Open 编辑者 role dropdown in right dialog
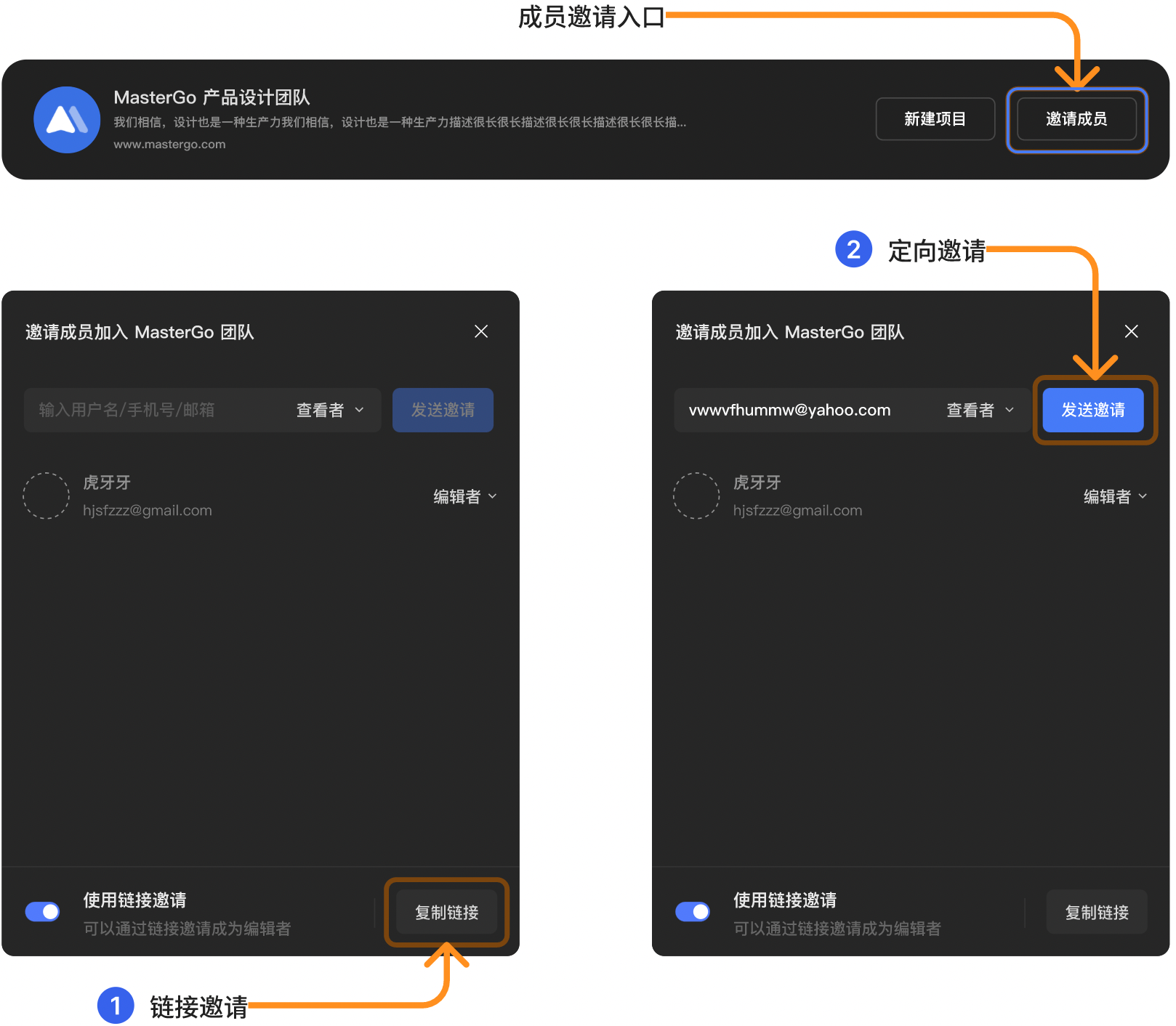The width and height of the screenshot is (1176, 1026). (x=1116, y=496)
